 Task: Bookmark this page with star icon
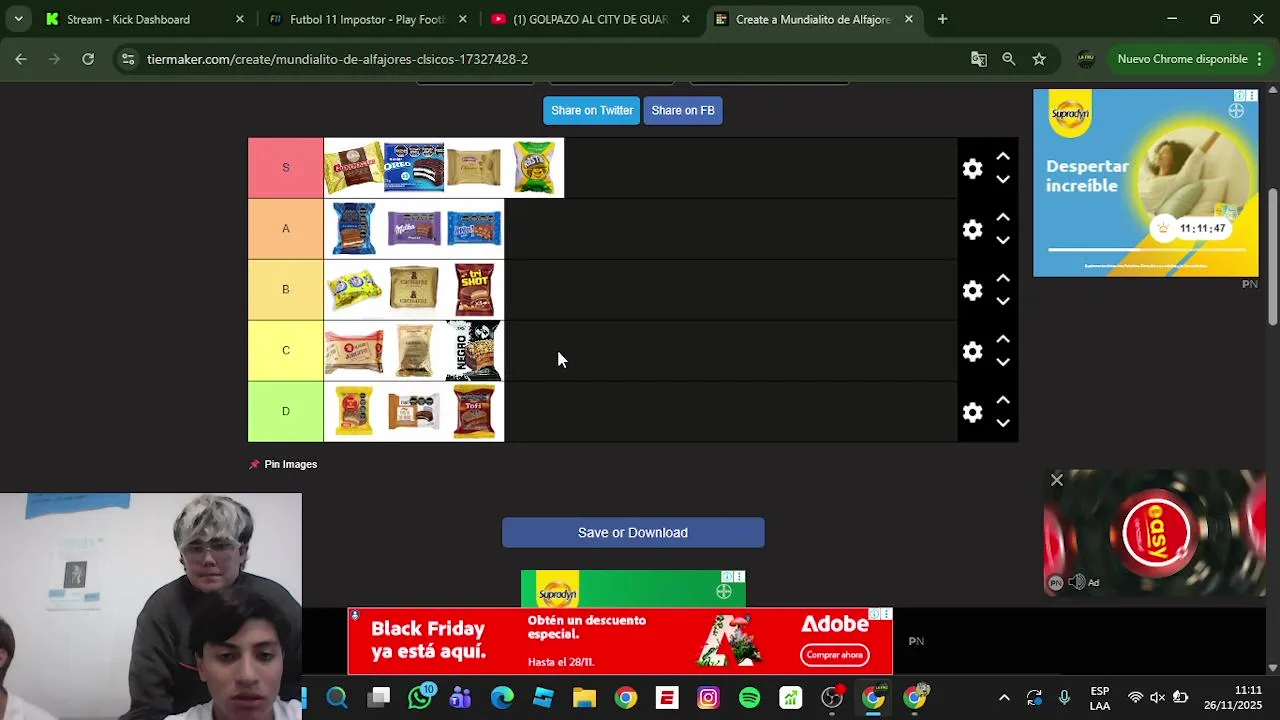click(1039, 59)
